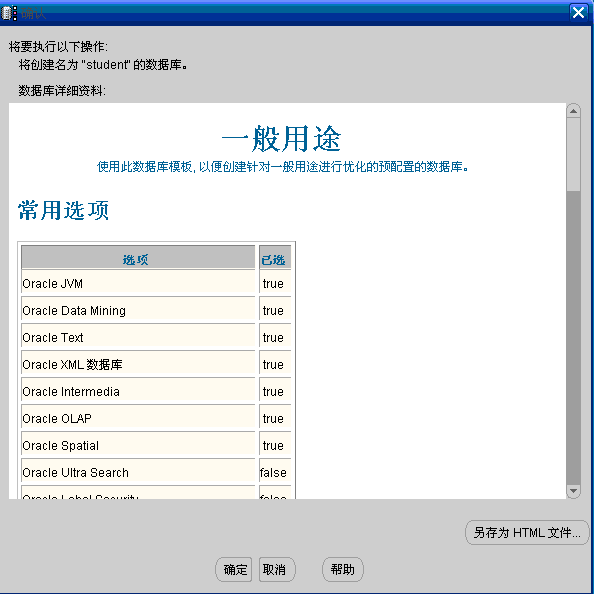The image size is (594, 594).
Task: Close the 确认 dialog window
Action: [x=578, y=13]
